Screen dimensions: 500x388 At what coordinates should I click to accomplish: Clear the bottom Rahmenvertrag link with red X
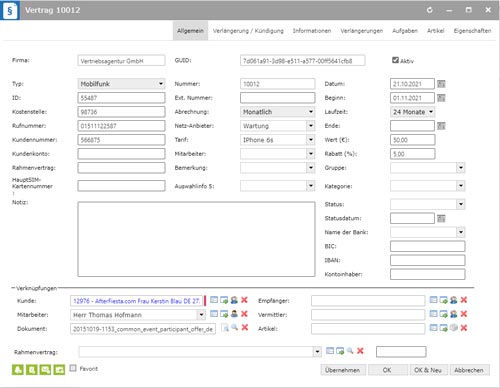360,351
